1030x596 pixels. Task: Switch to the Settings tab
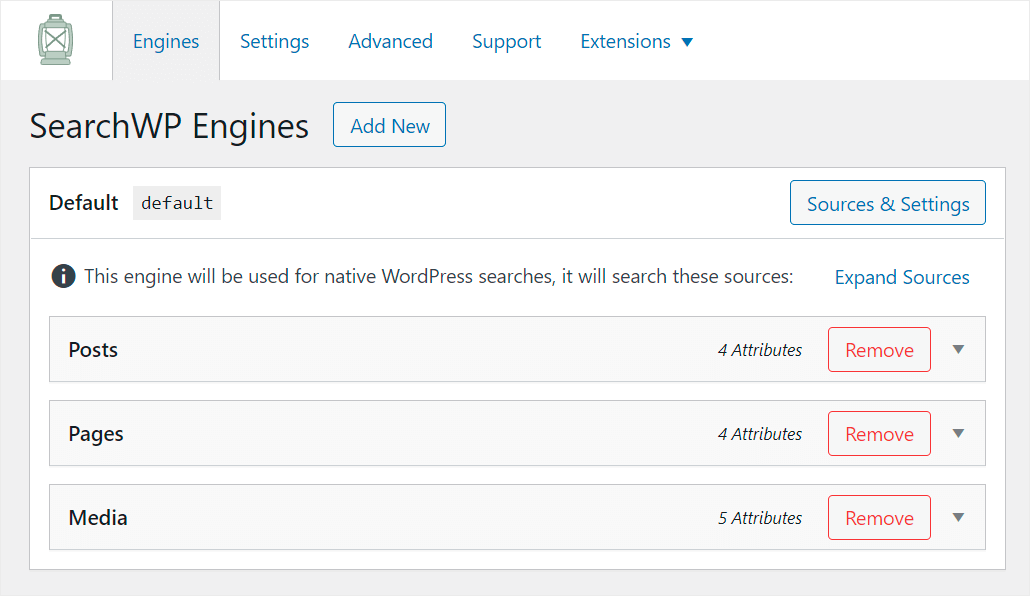275,41
